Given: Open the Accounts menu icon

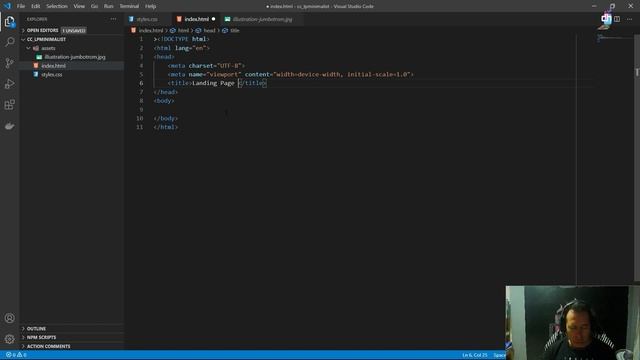Looking at the screenshot, I should pyautogui.click(x=10, y=318).
